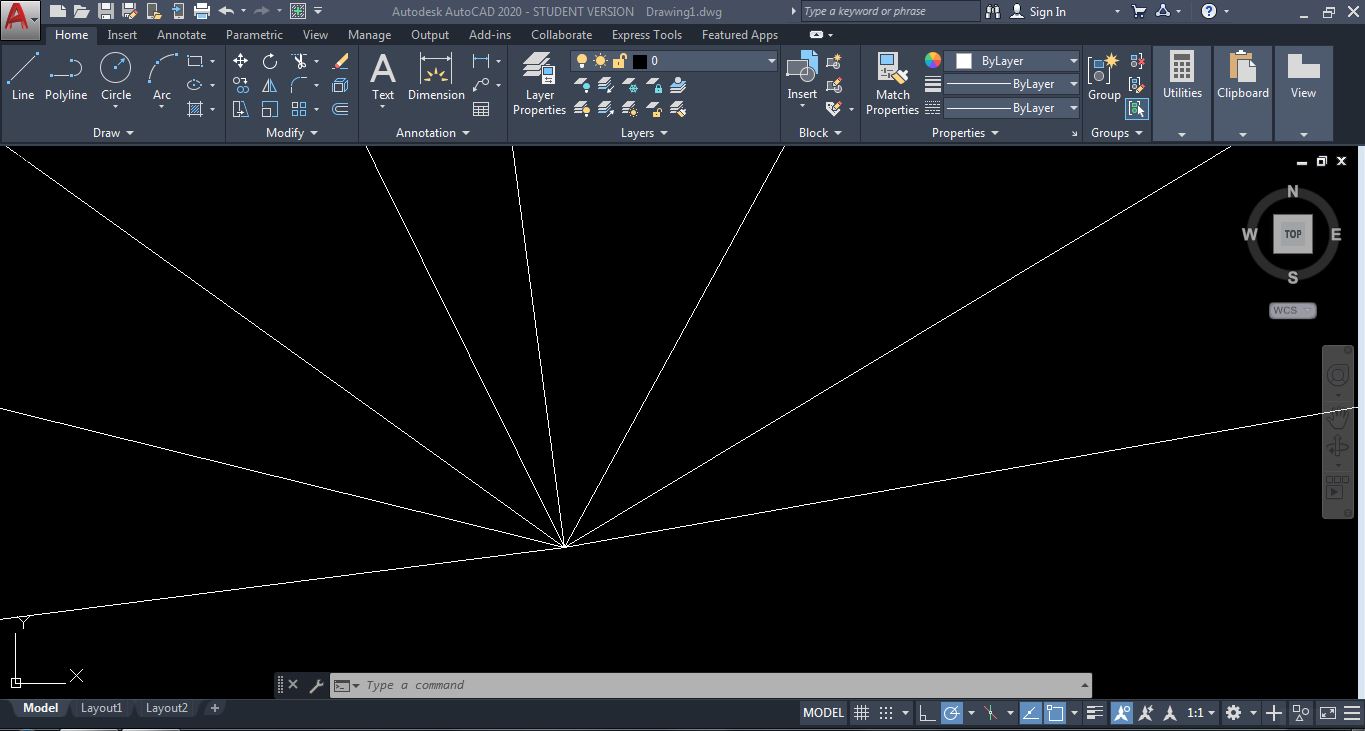This screenshot has width=1365, height=731.
Task: Switch to the Annotate ribbon tab
Action: [181, 34]
